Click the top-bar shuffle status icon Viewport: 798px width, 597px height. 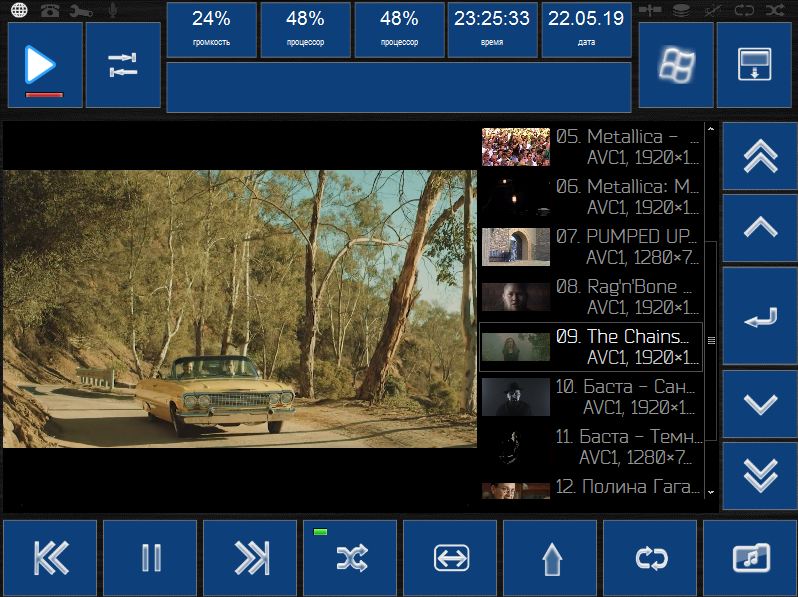click(x=775, y=10)
